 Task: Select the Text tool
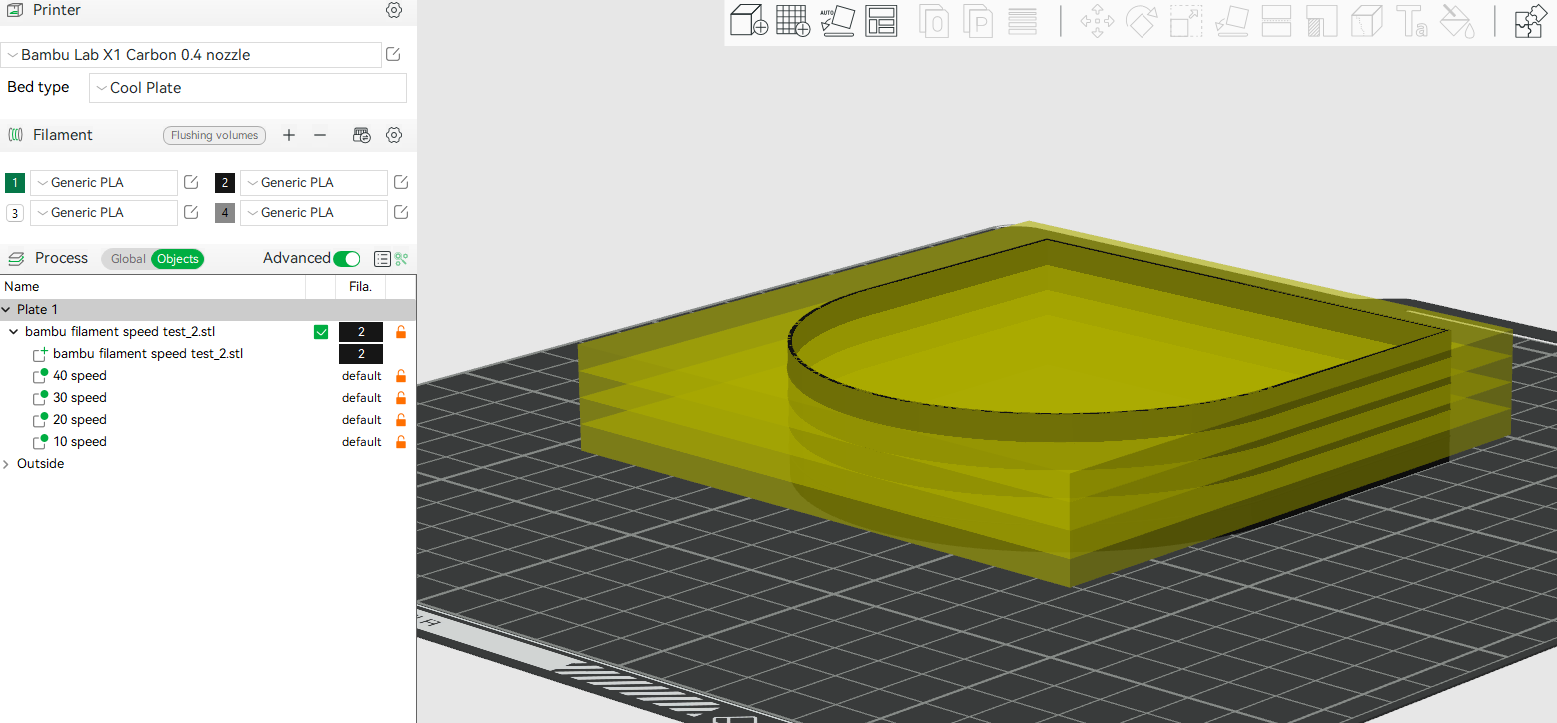tap(1412, 20)
